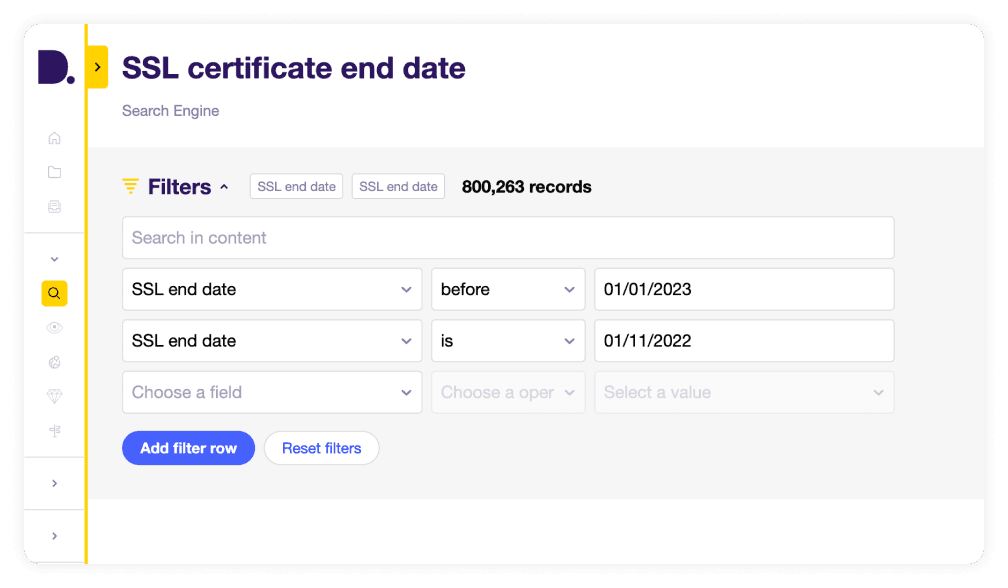Select the yellow search engine icon
Screen dimensions: 1008x588
55,293
